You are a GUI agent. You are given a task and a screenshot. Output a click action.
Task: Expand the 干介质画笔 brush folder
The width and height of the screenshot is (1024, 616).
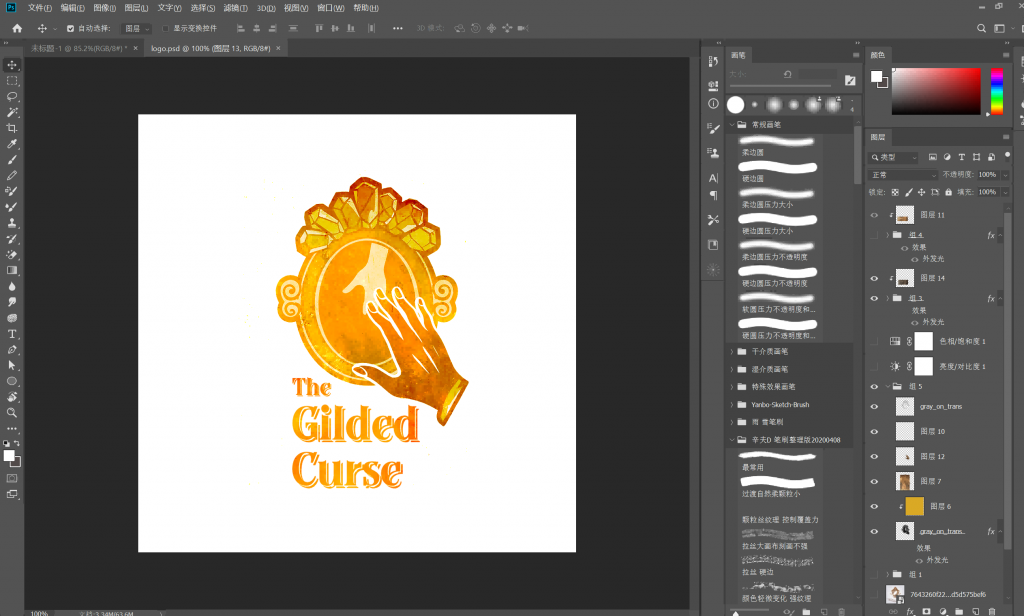tap(732, 351)
